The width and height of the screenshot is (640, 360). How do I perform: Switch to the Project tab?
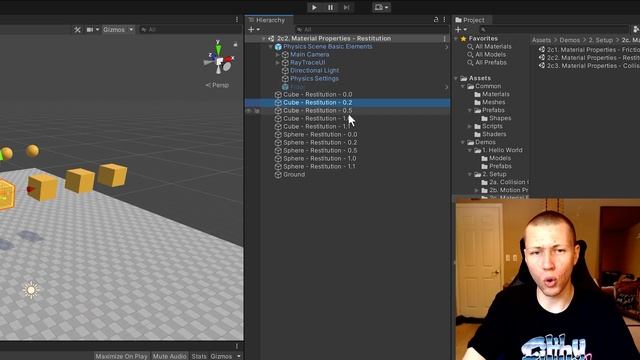pos(472,20)
